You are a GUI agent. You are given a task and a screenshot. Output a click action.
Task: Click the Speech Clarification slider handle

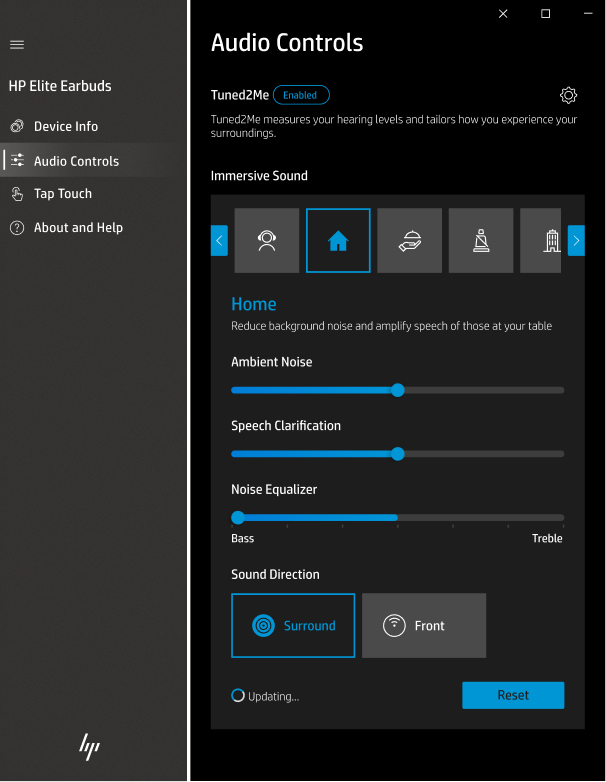point(398,454)
